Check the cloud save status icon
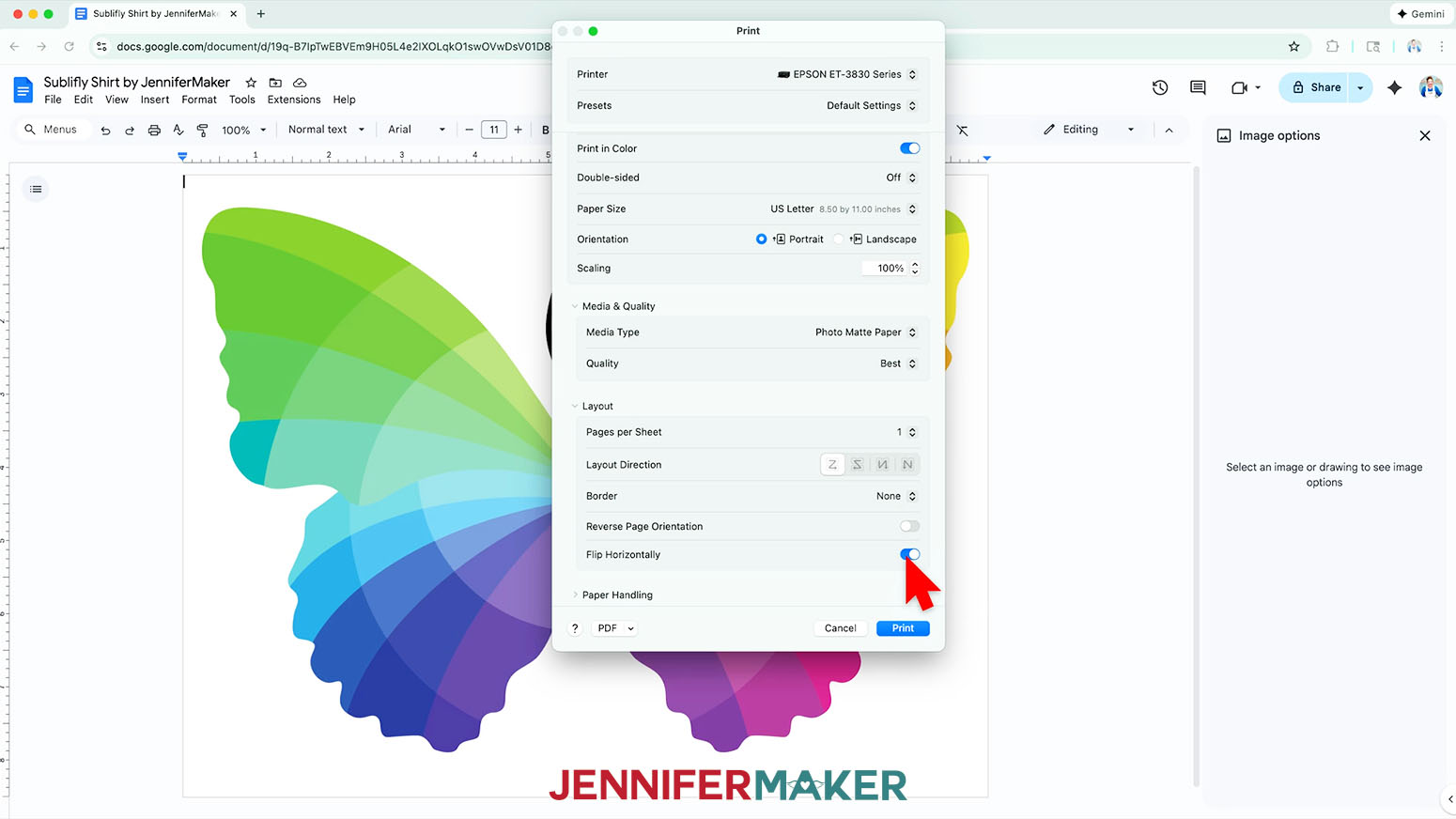Screen dimensions: 1456x819 pos(300,83)
